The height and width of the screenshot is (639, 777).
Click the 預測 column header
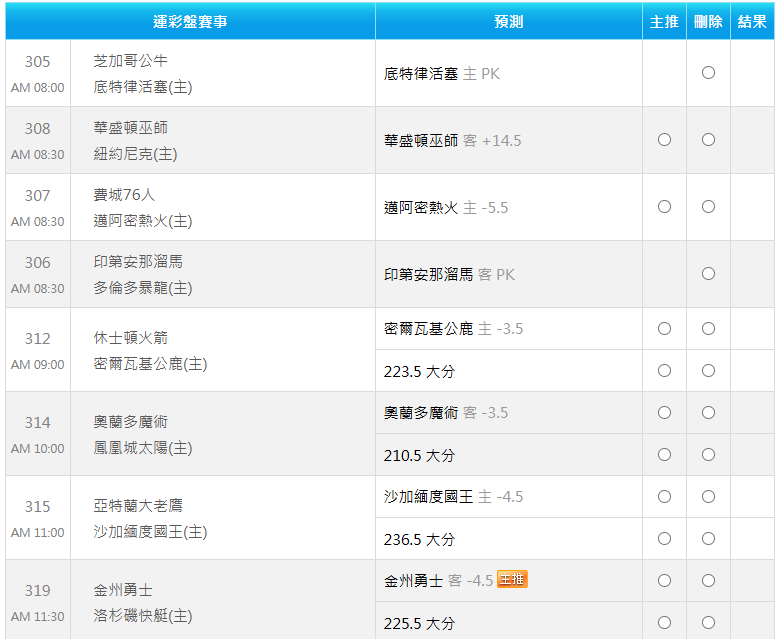(508, 21)
